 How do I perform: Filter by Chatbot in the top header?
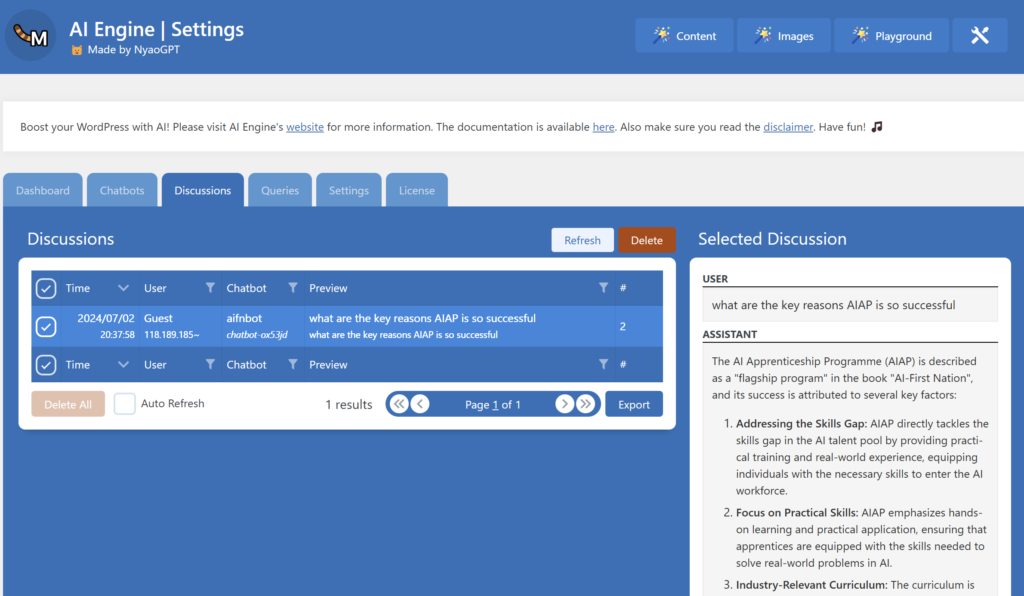point(293,288)
